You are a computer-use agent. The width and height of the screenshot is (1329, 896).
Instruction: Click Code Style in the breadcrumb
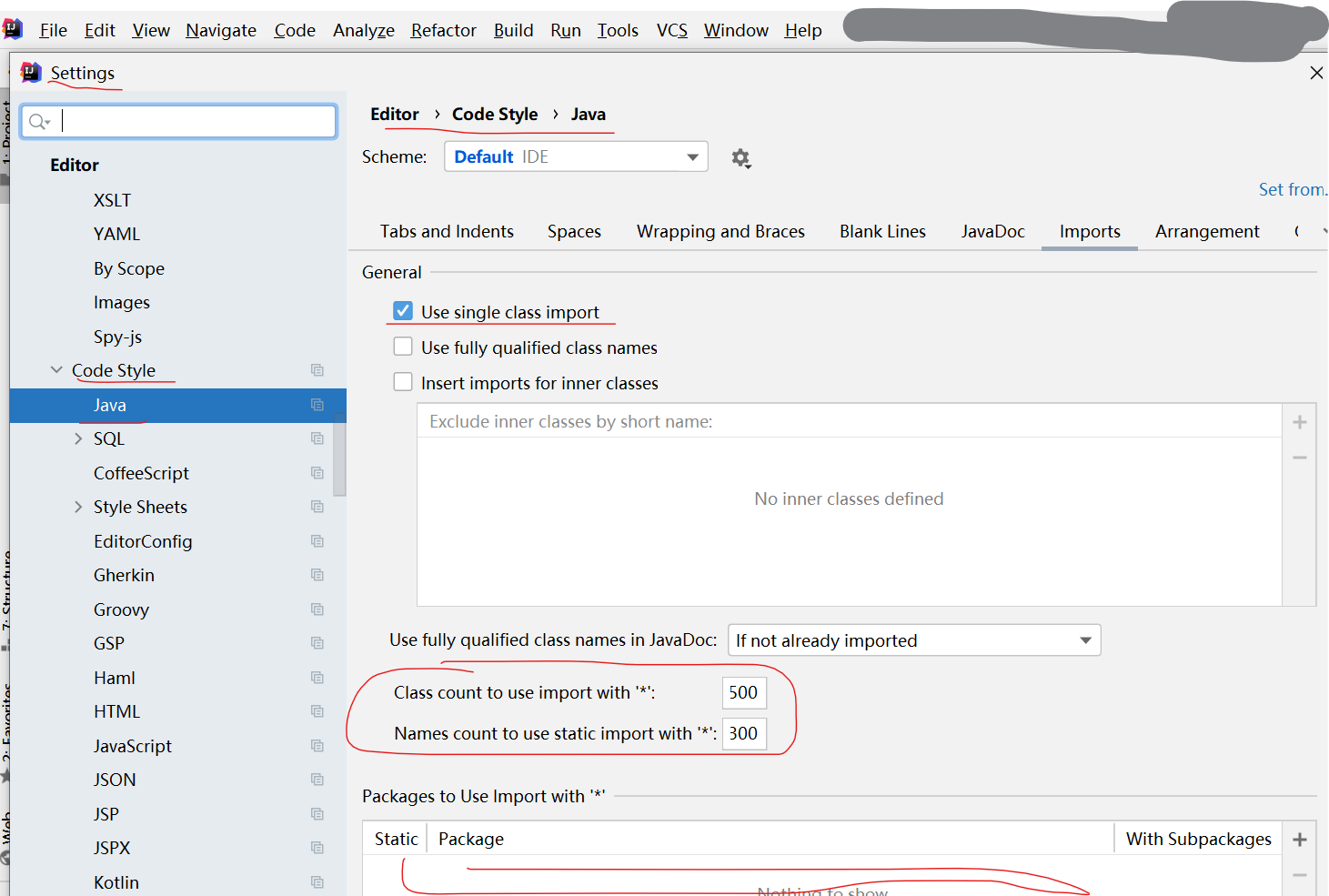(495, 114)
